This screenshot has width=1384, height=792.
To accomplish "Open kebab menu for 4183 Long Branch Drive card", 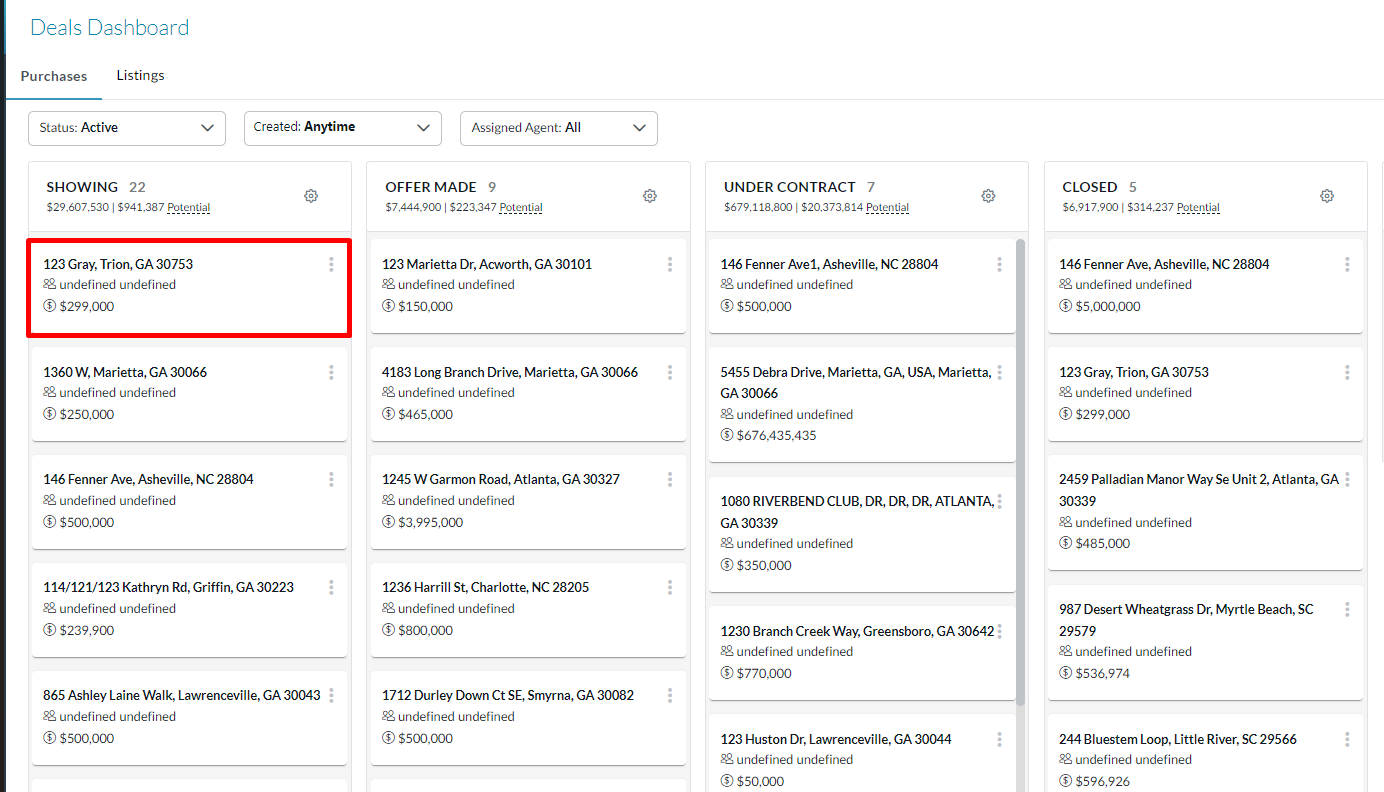I will click(x=670, y=372).
